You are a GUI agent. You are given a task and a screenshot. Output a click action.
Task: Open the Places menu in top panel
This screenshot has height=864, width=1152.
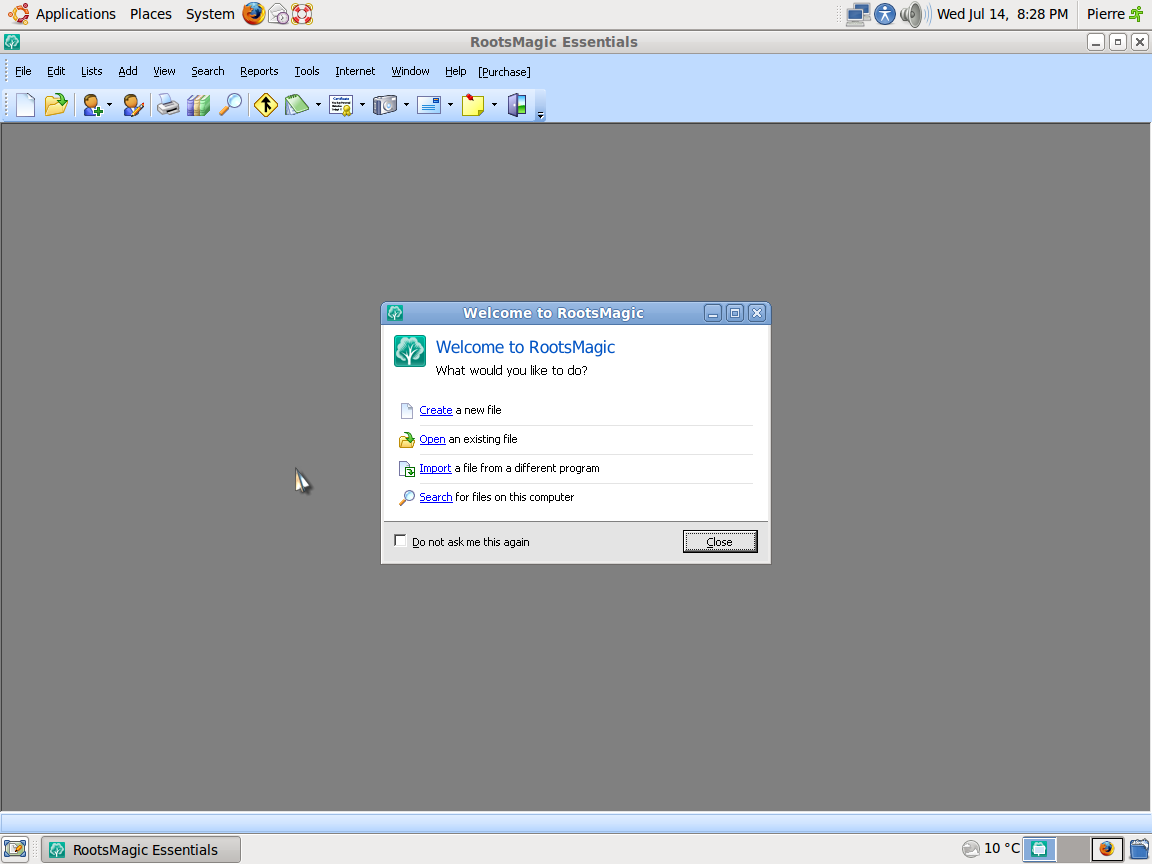151,14
